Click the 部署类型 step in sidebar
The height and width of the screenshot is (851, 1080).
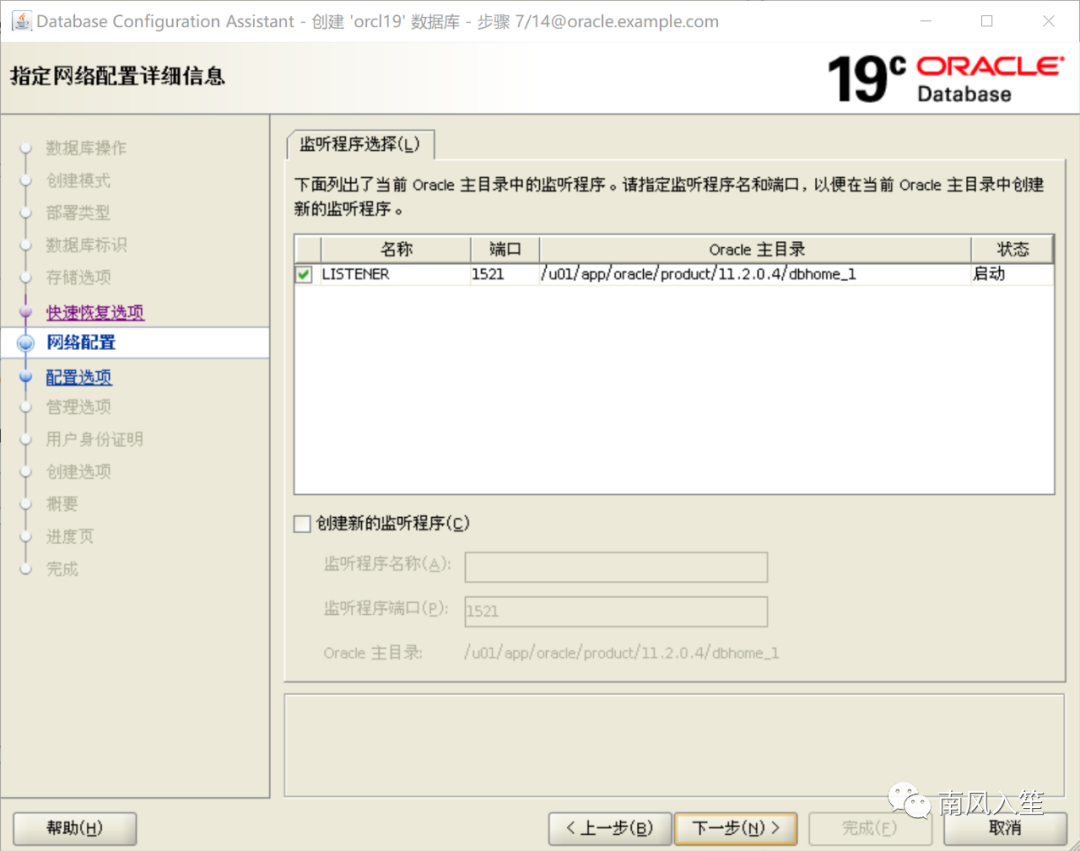point(78,213)
